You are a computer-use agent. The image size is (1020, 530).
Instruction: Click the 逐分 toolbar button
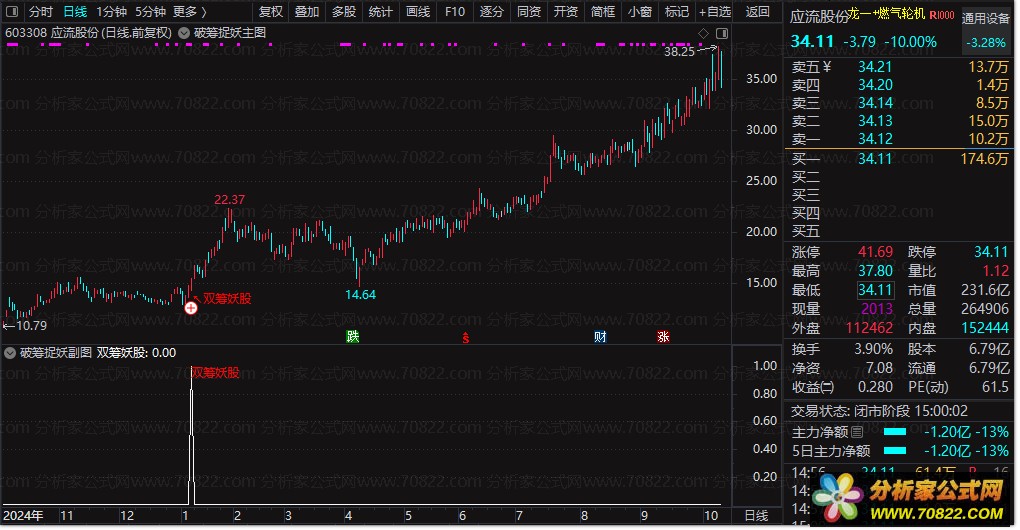492,12
